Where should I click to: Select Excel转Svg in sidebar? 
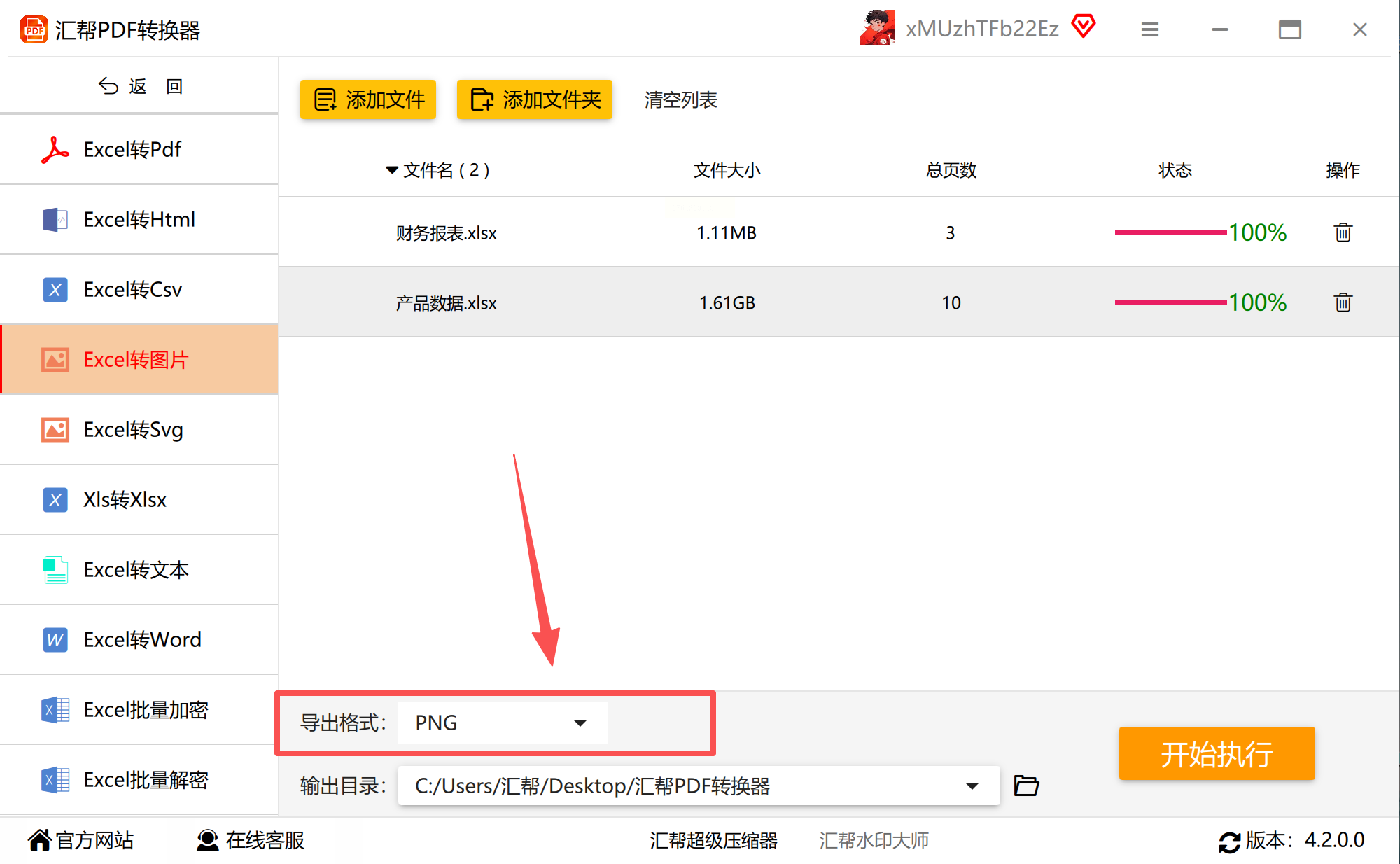(133, 429)
